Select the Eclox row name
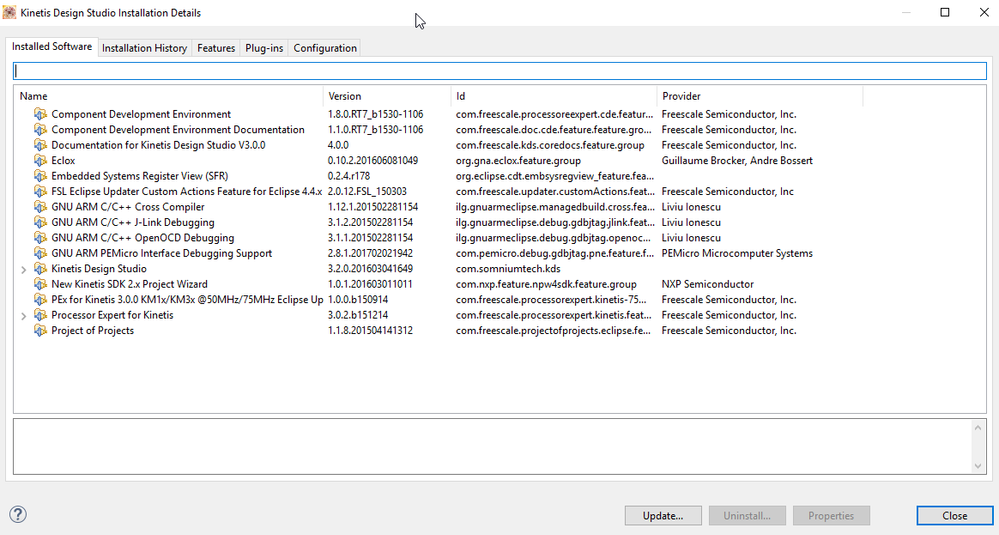 63,160
